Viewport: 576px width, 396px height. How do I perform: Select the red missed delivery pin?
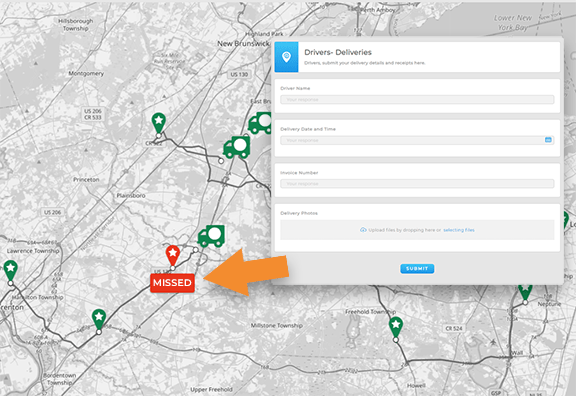[173, 255]
